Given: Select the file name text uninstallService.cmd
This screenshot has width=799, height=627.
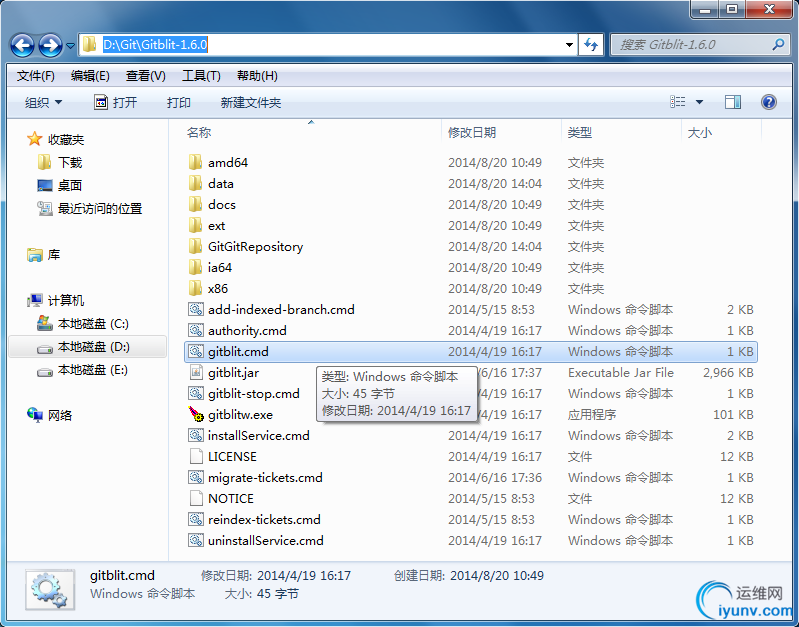Looking at the screenshot, I should (265, 540).
